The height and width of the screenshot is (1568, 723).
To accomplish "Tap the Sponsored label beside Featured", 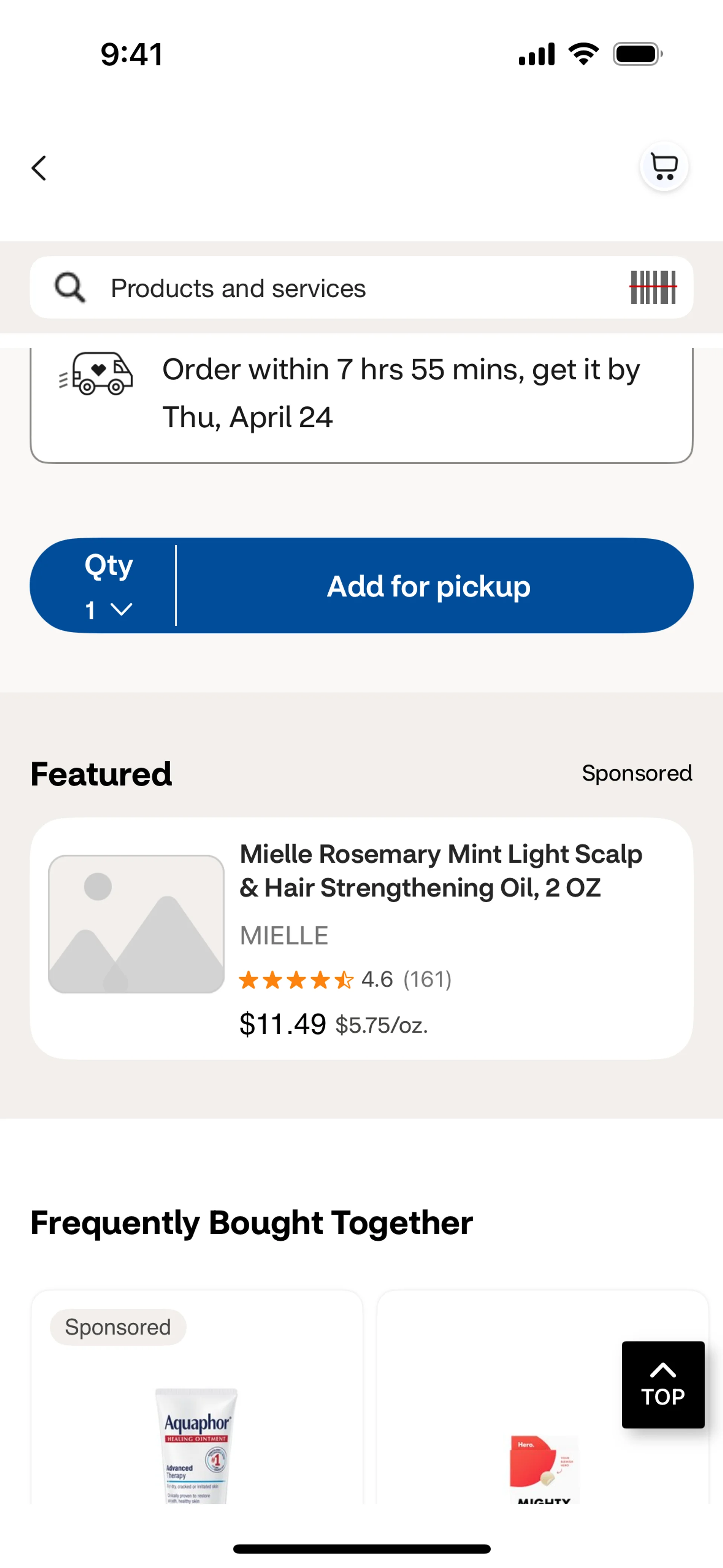I will click(637, 773).
